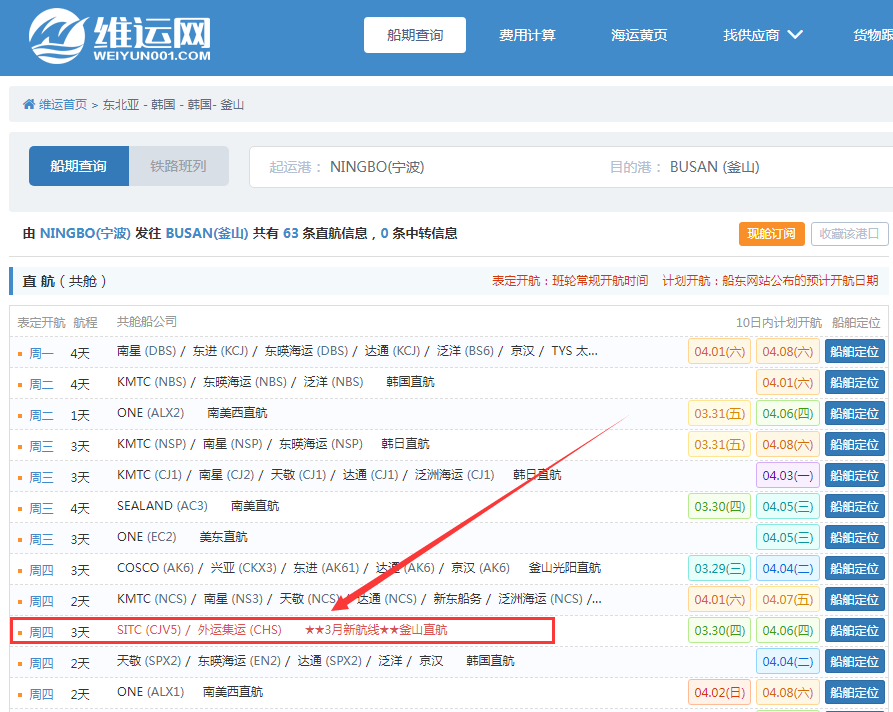Select 04.04(二) date in COSCO (AK6) row
This screenshot has height=712, width=893.
click(x=788, y=568)
